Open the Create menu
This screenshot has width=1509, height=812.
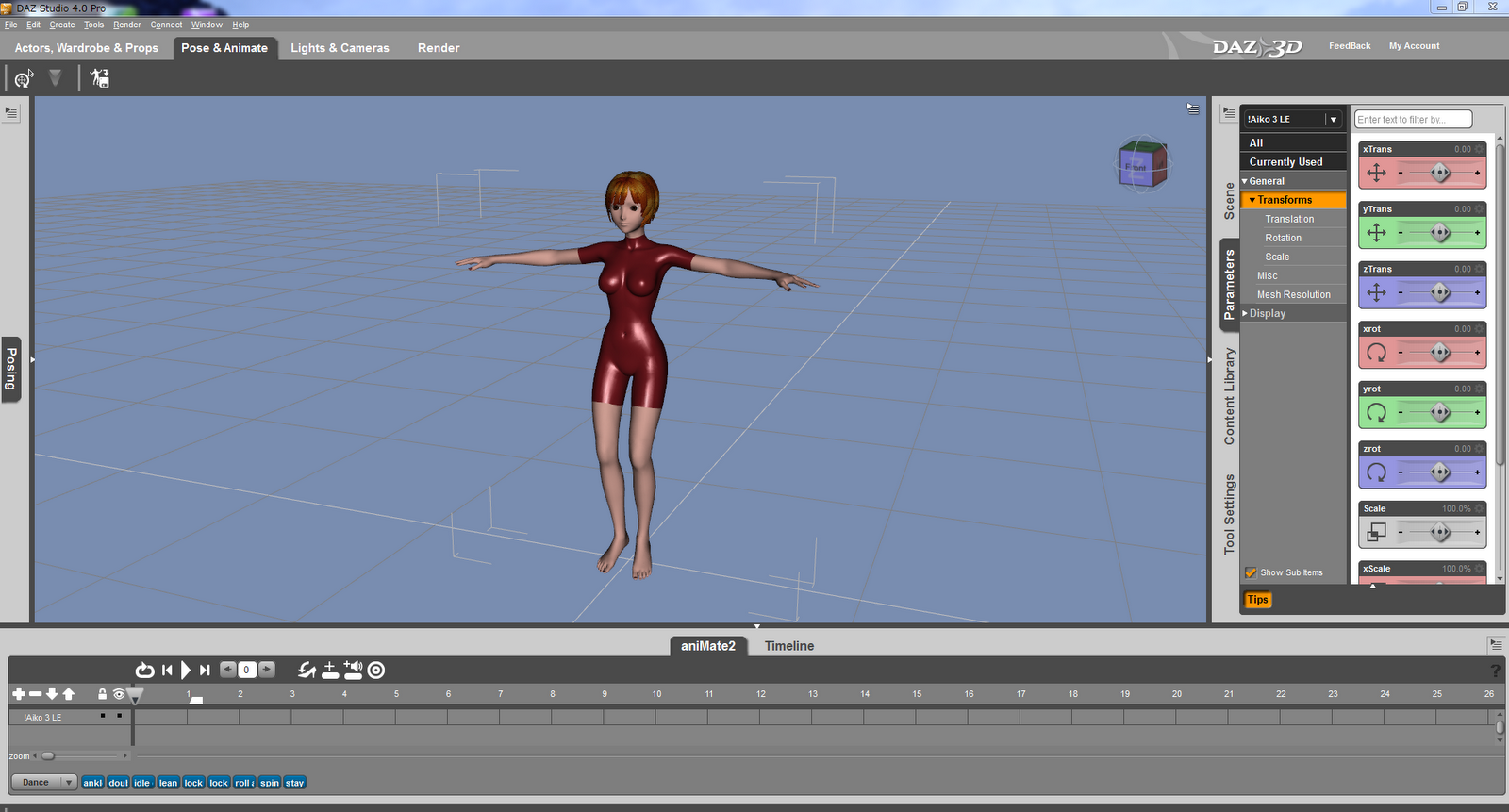[62, 25]
